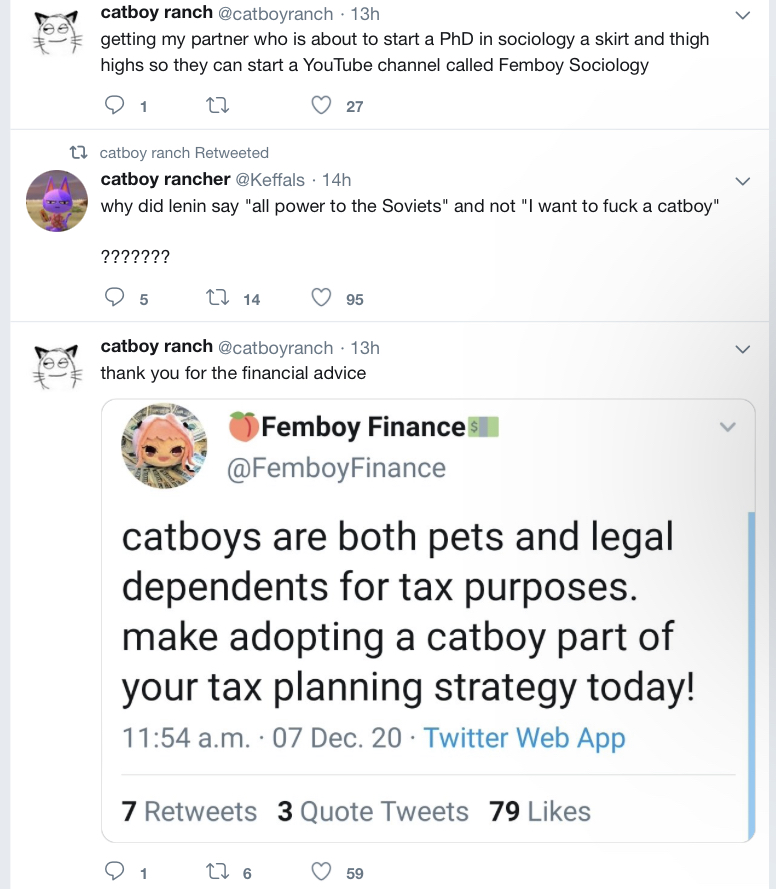Like the tweet with 27 likes

pos(321,105)
